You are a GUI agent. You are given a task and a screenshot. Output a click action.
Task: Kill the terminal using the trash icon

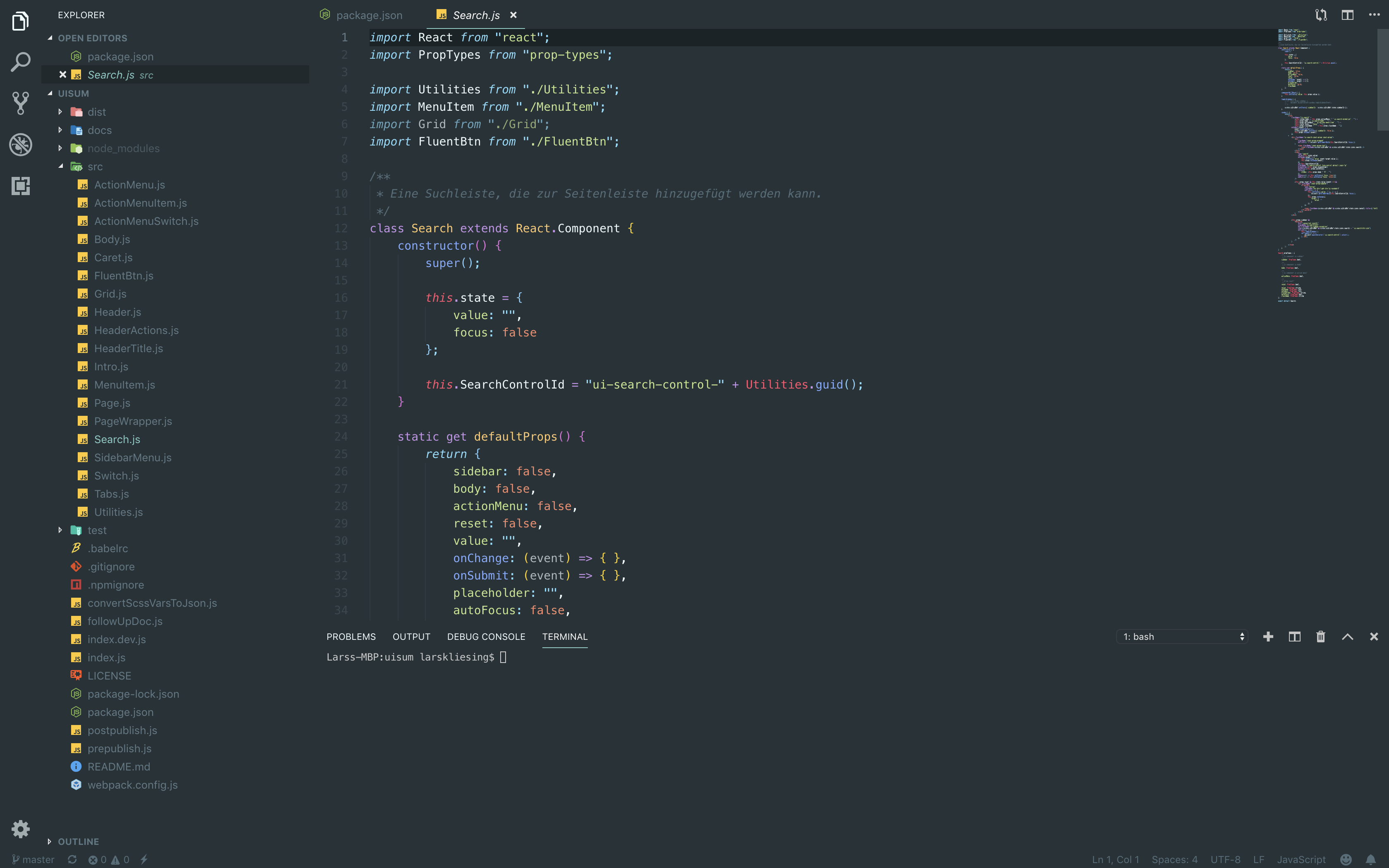(1320, 637)
